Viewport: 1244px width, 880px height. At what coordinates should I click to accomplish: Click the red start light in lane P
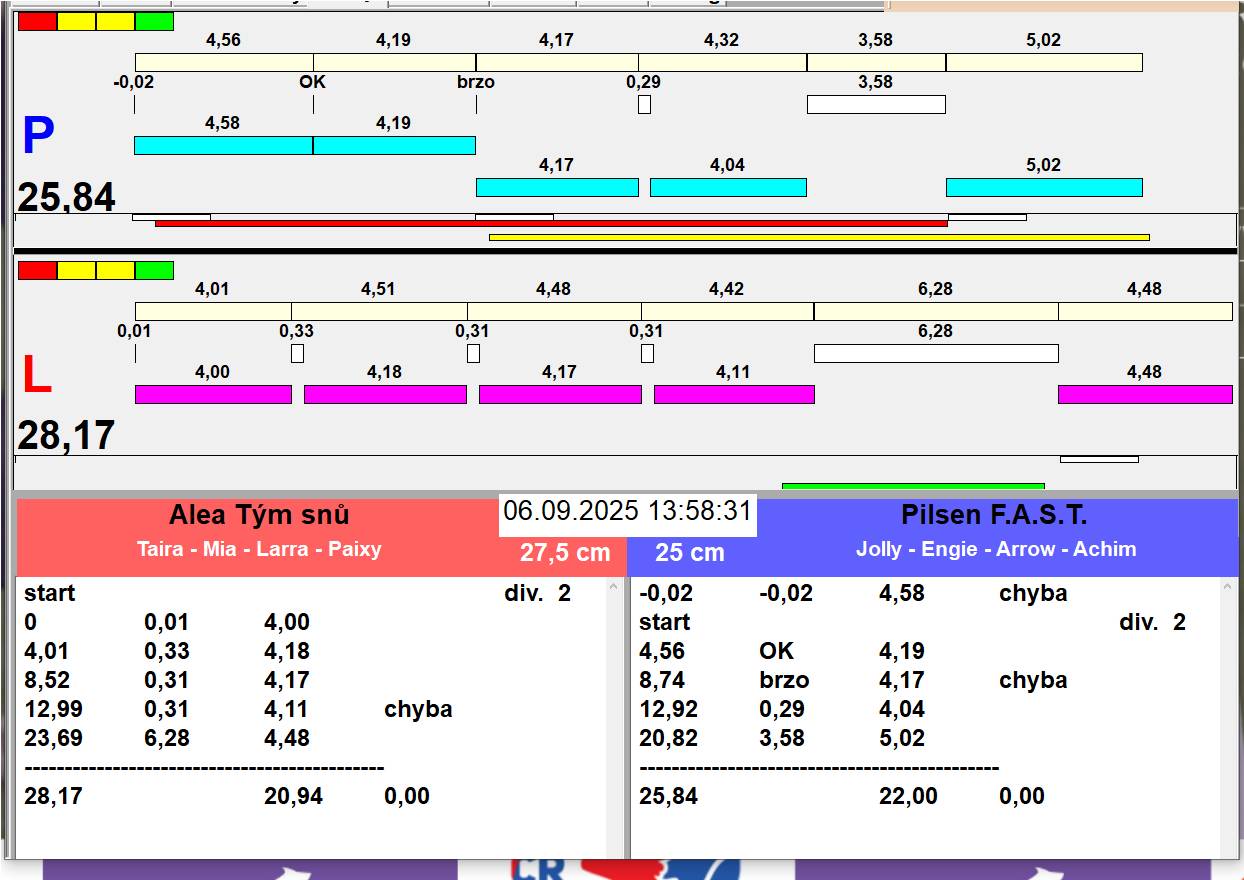coord(38,21)
